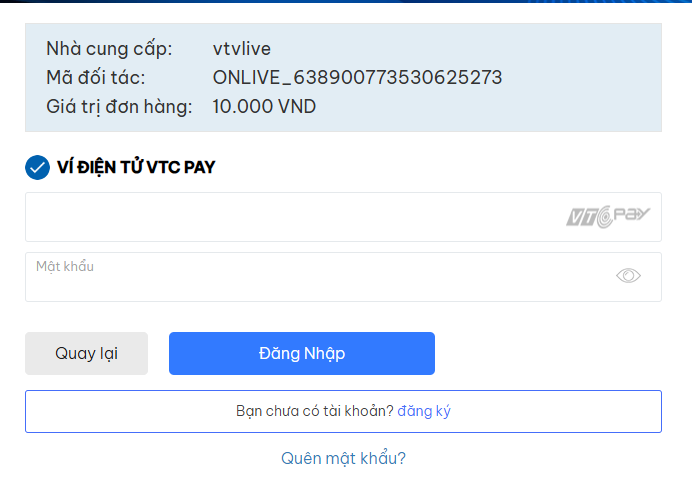This screenshot has width=692, height=487.
Task: Click the Nhà cung cấp label
Action: [x=109, y=49]
